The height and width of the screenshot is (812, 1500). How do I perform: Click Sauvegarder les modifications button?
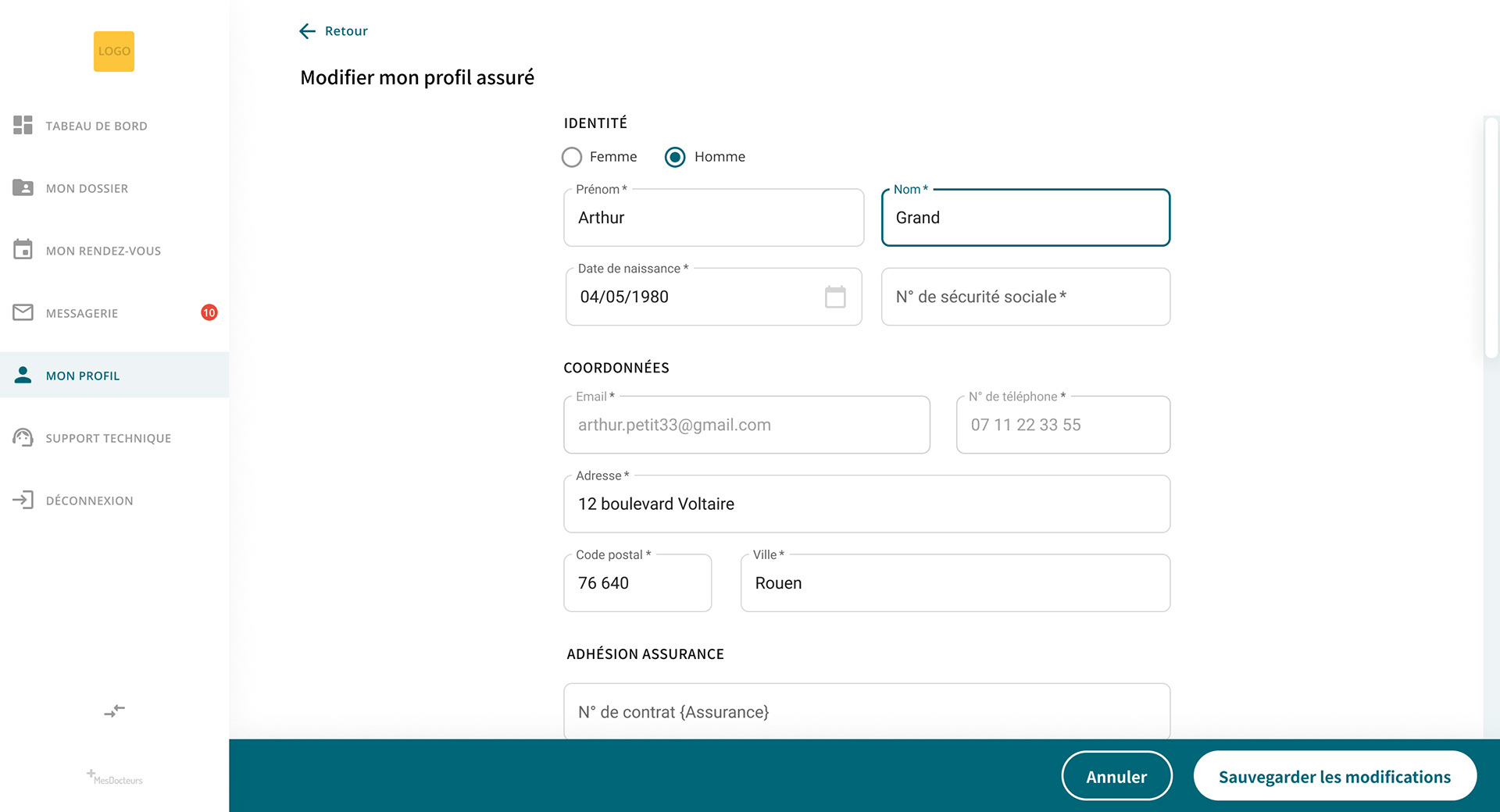(1334, 776)
